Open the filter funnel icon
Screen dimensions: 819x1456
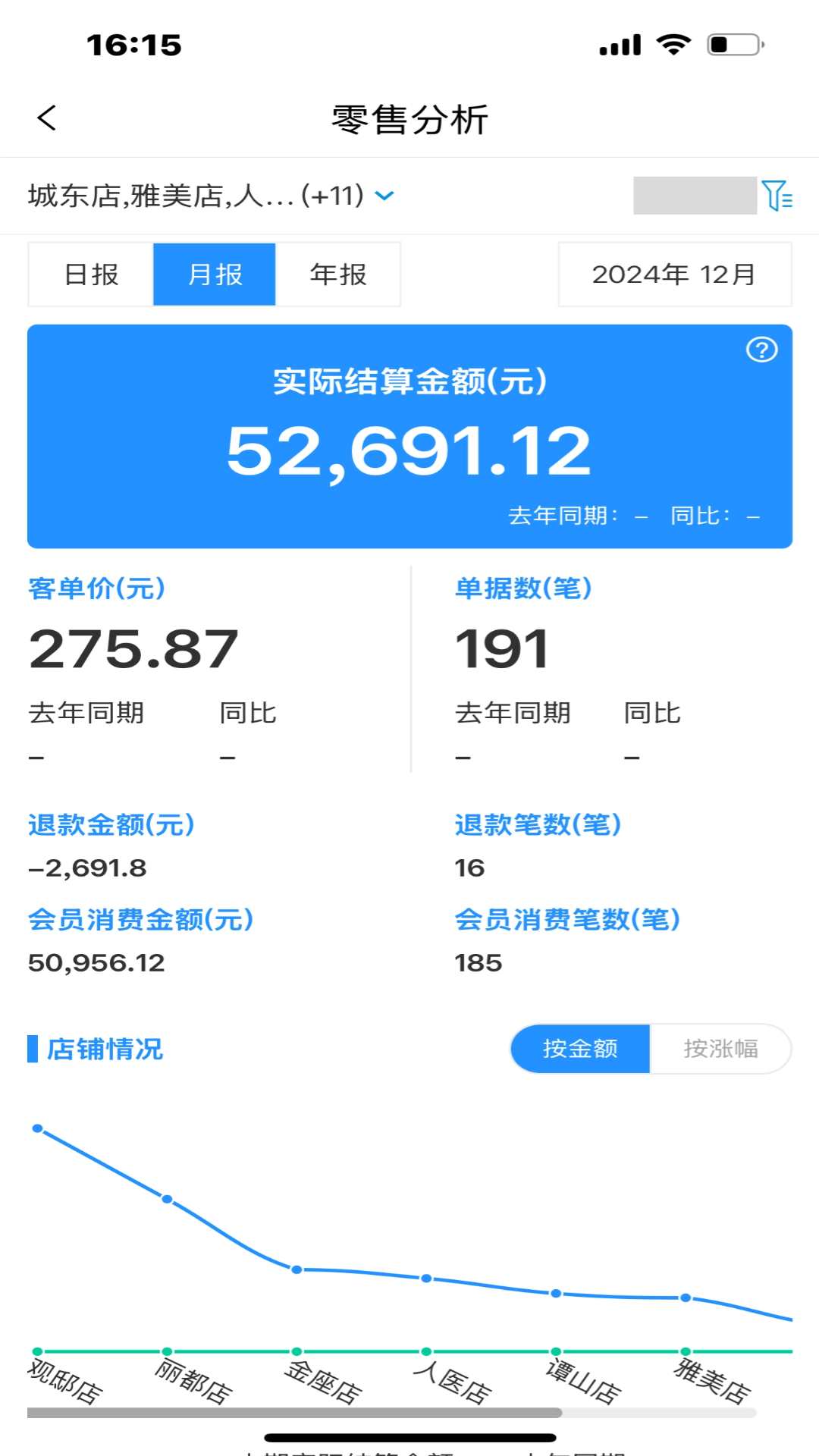coord(777,196)
